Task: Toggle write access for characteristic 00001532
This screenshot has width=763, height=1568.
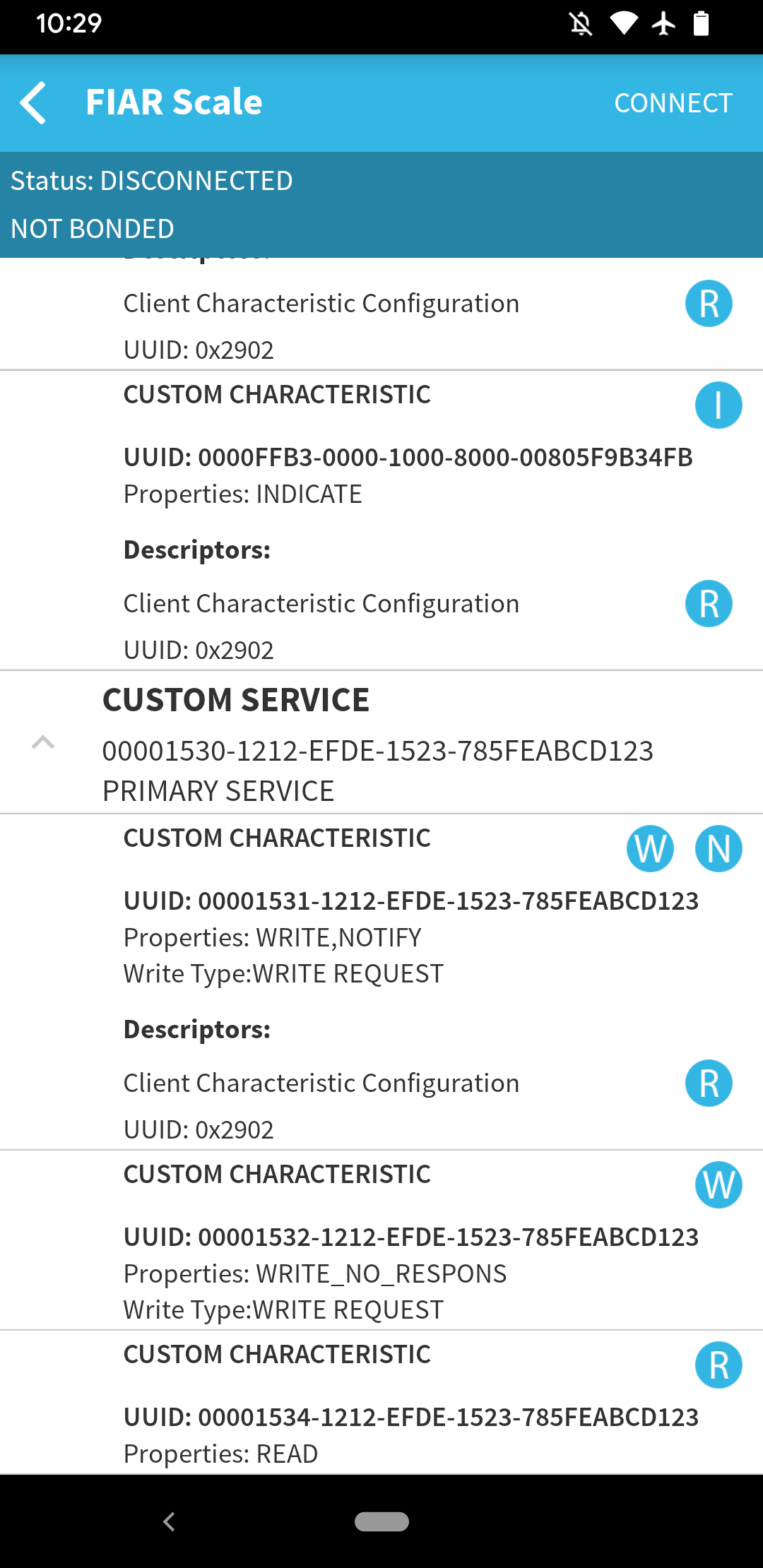Action: (x=718, y=1186)
